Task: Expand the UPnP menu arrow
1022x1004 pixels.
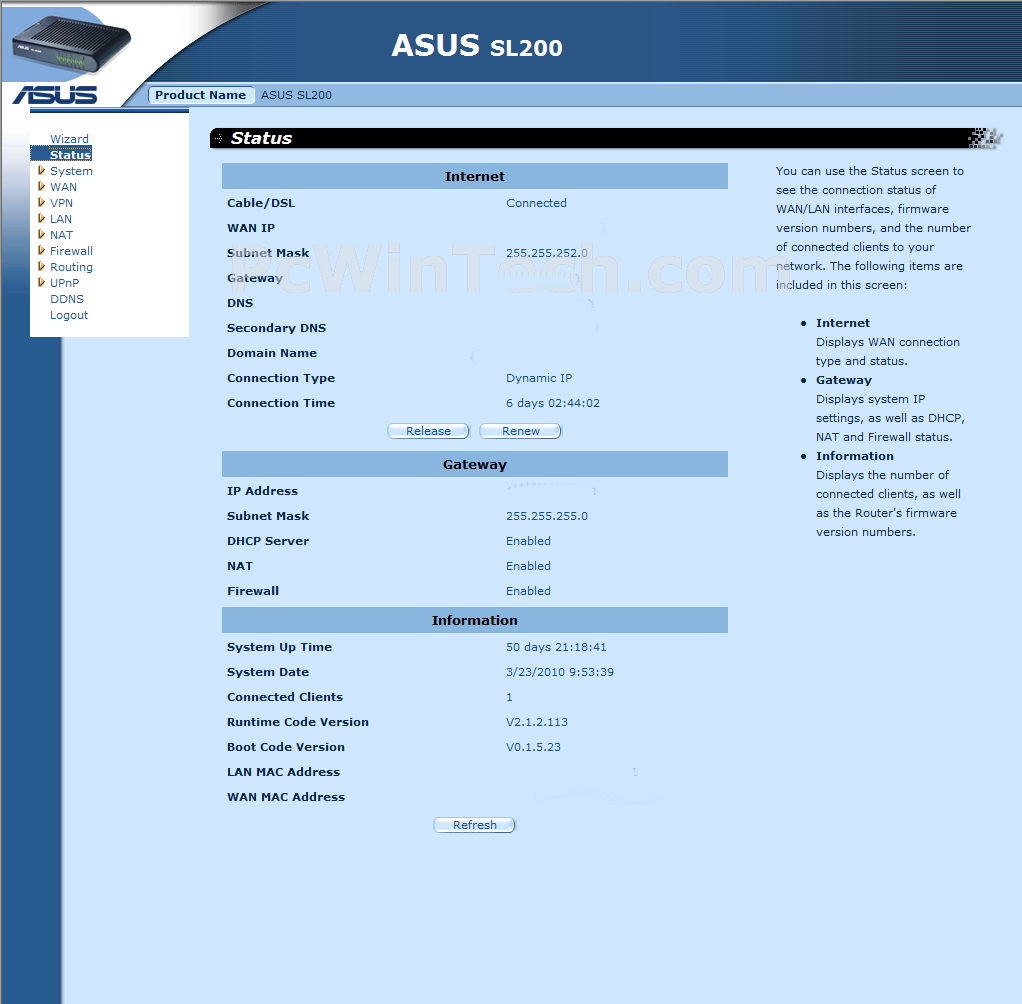Action: 41,282
